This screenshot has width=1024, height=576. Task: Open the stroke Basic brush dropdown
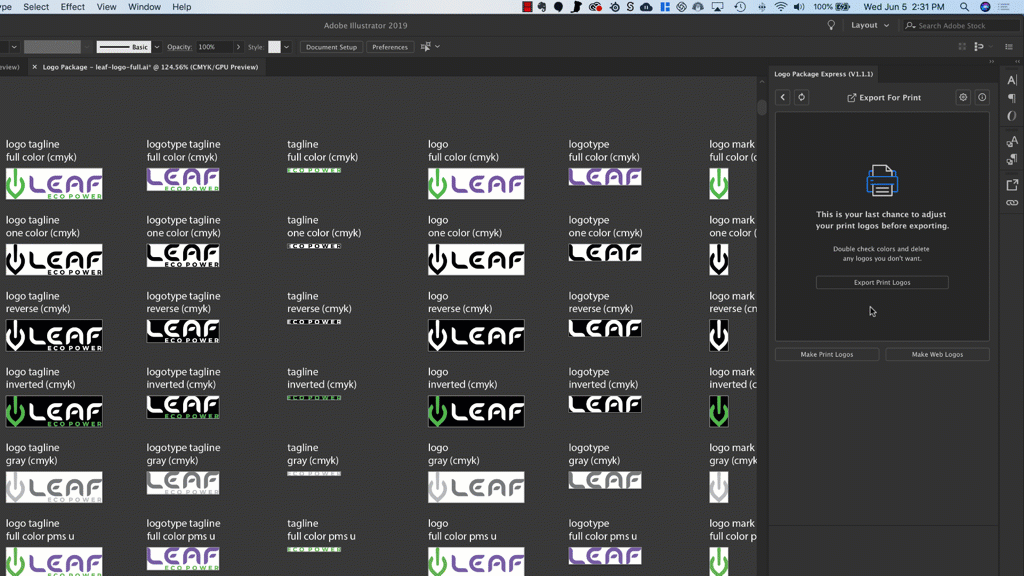157,47
